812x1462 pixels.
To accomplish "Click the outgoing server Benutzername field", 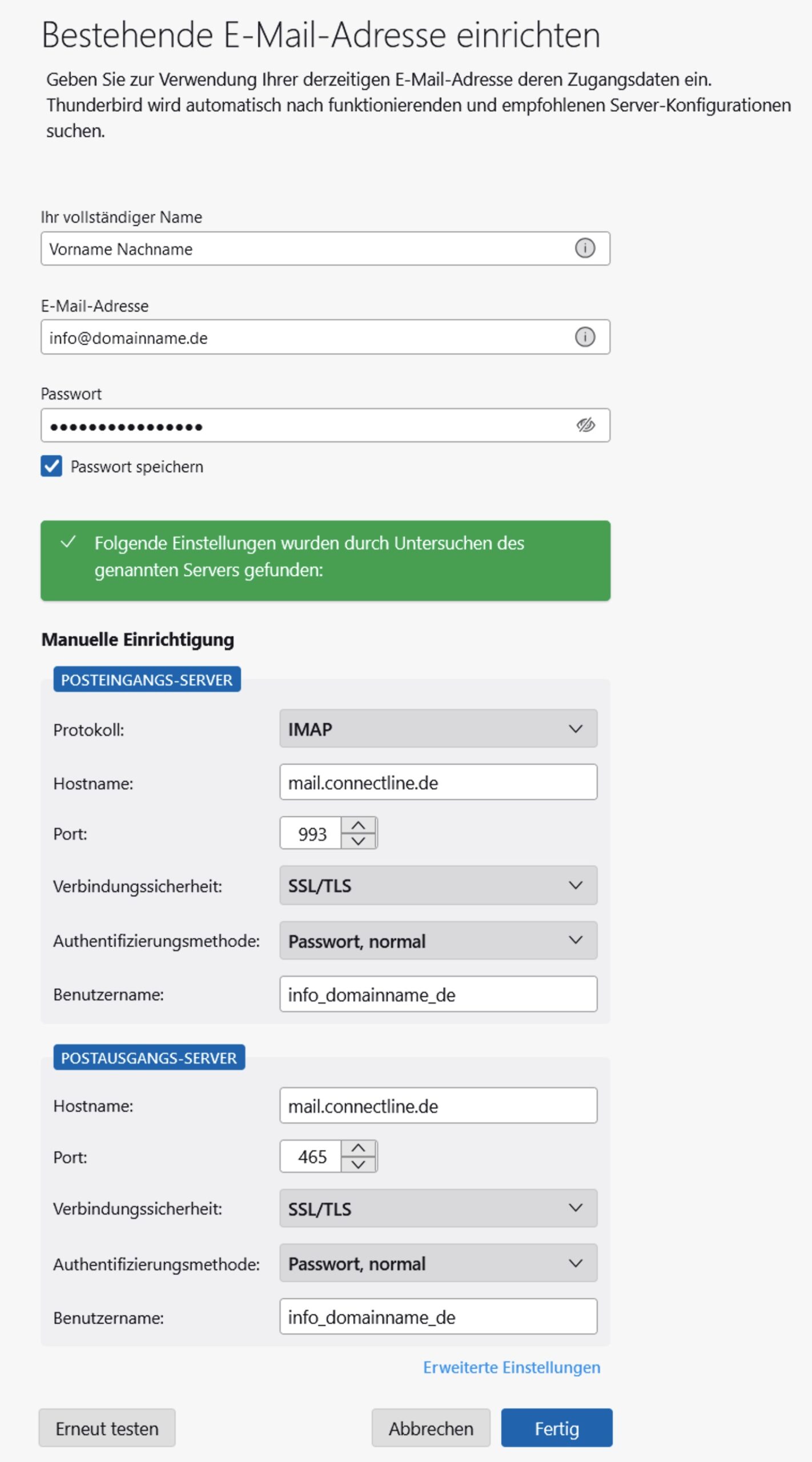I will coord(439,1317).
